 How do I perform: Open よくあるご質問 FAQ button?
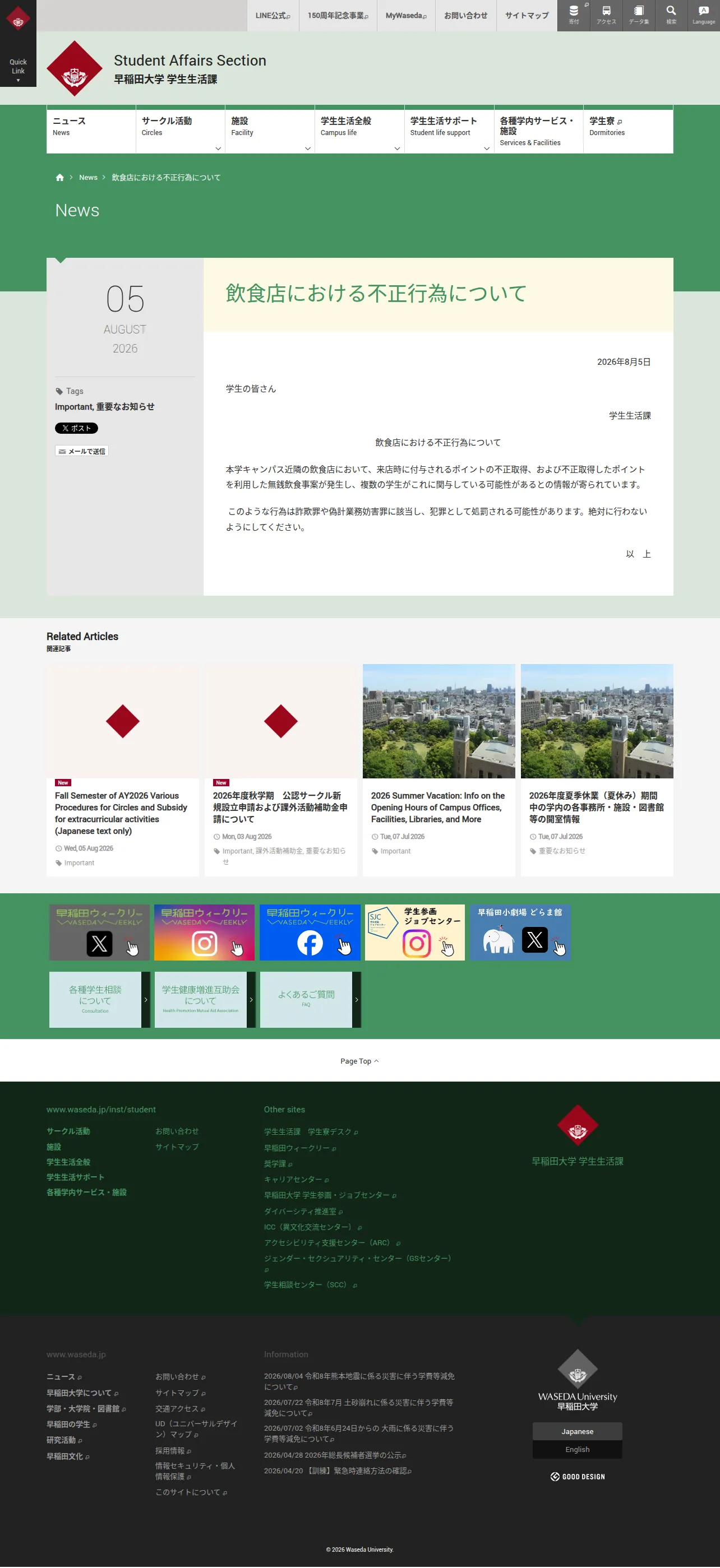310,1000
